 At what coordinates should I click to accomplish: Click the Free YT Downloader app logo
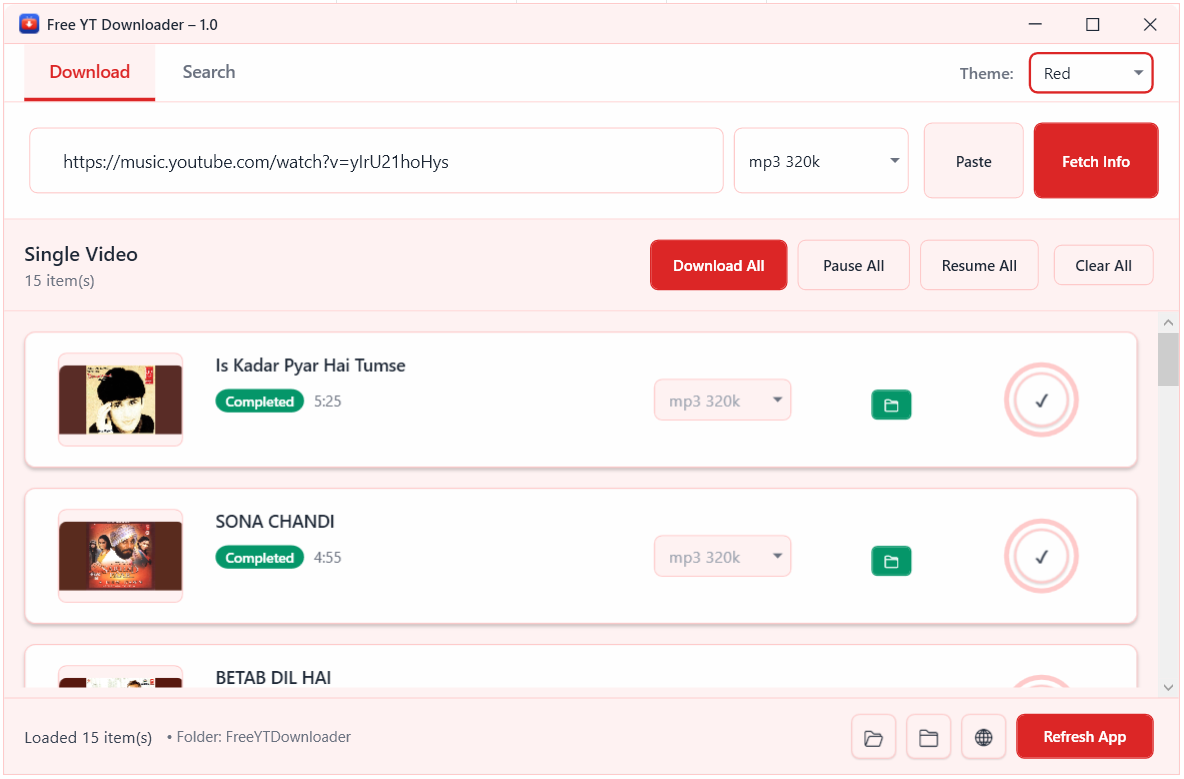click(29, 24)
